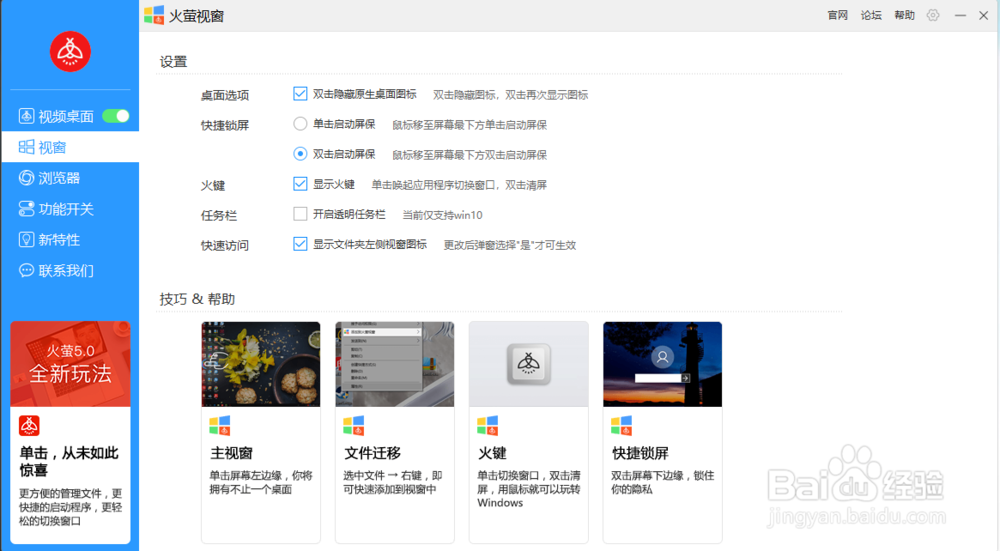1000x551 pixels.
Task: Open the 快捷锁屏 tip thumbnail image
Action: tap(663, 364)
